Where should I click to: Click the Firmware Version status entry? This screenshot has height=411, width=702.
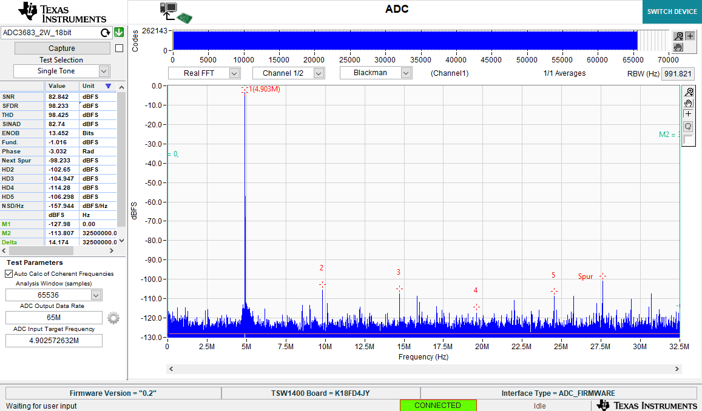click(x=113, y=393)
